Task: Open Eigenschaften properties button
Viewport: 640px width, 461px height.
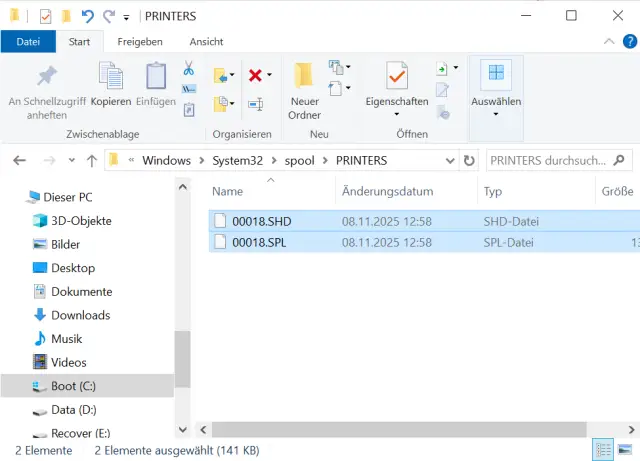Action: tap(397, 84)
